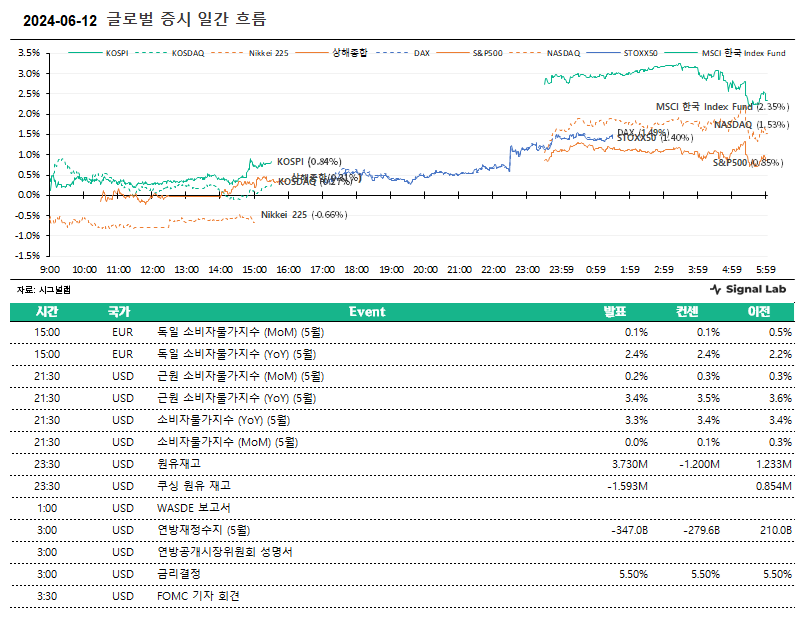Click the 쿠싱 원유 재고 event name
The image size is (805, 621).
194,486
